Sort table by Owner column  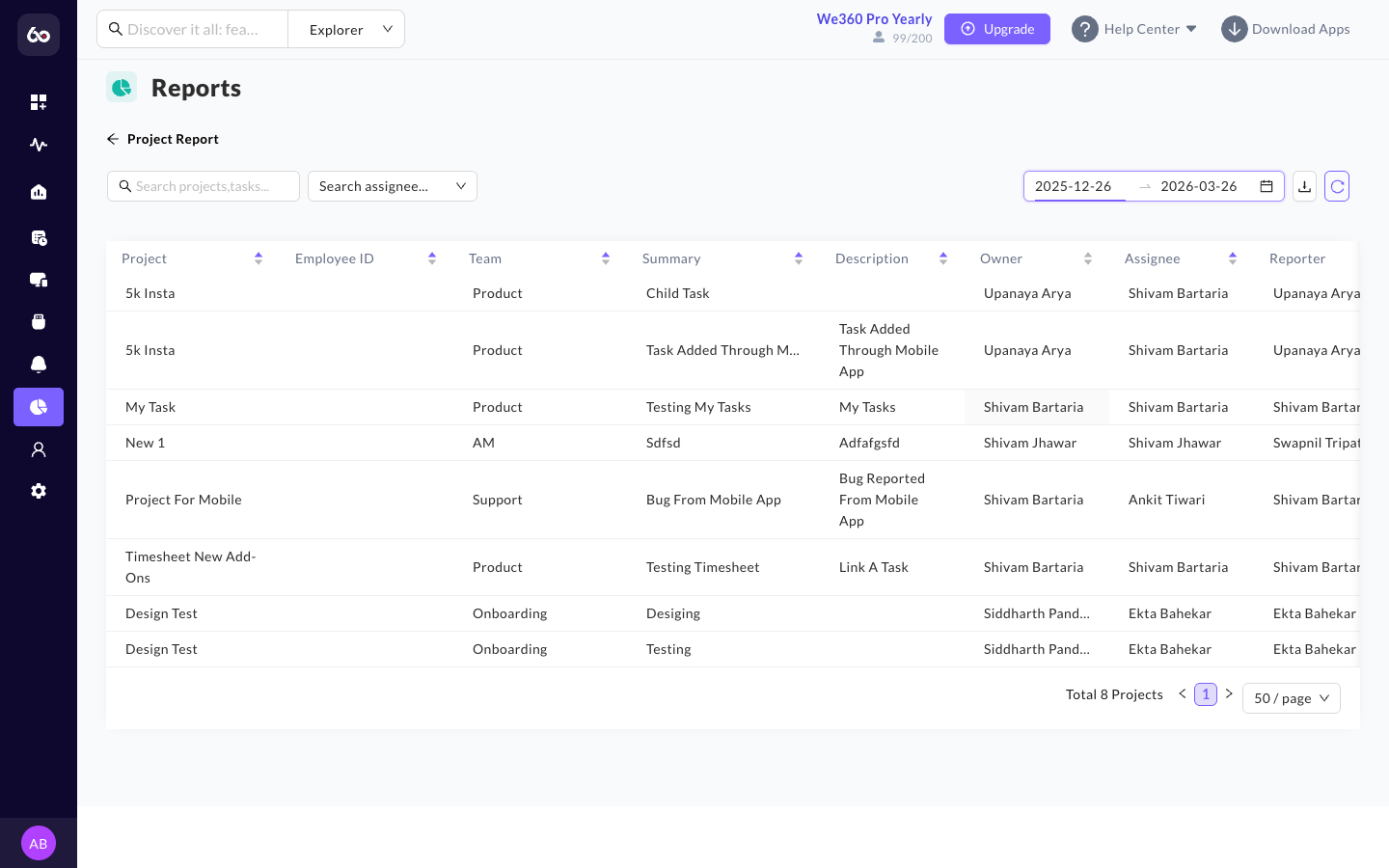1088,258
